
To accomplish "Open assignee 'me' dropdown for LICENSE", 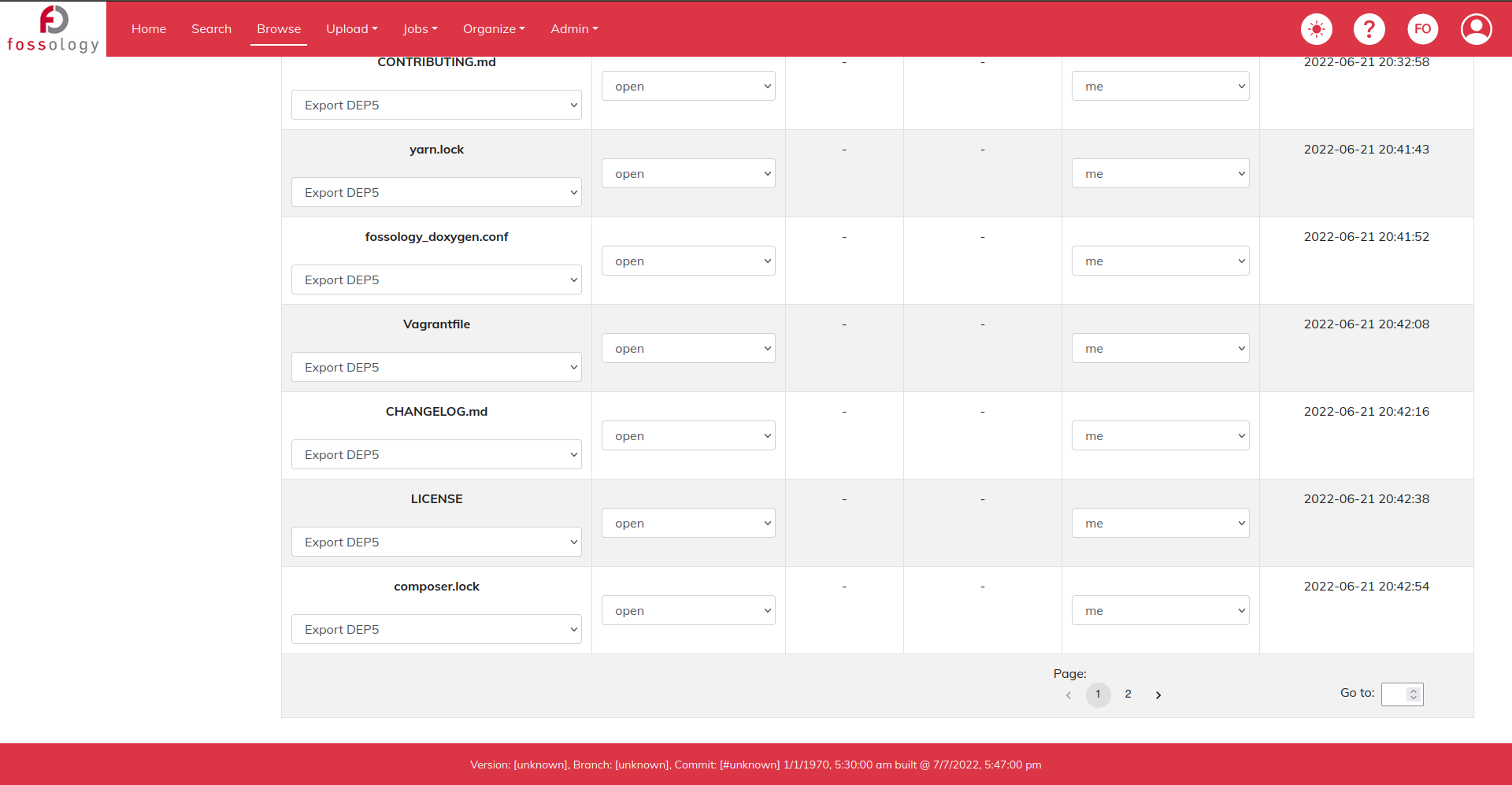I will [1160, 523].
